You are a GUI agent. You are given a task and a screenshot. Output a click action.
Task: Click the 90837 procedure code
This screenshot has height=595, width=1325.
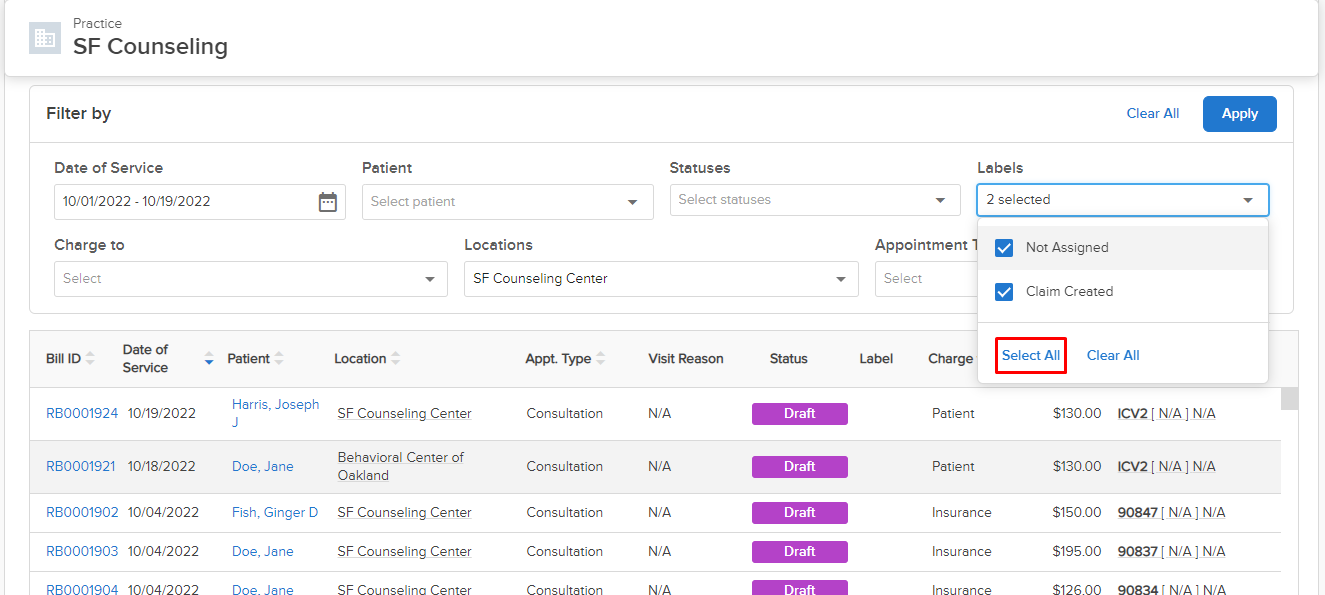1137,552
